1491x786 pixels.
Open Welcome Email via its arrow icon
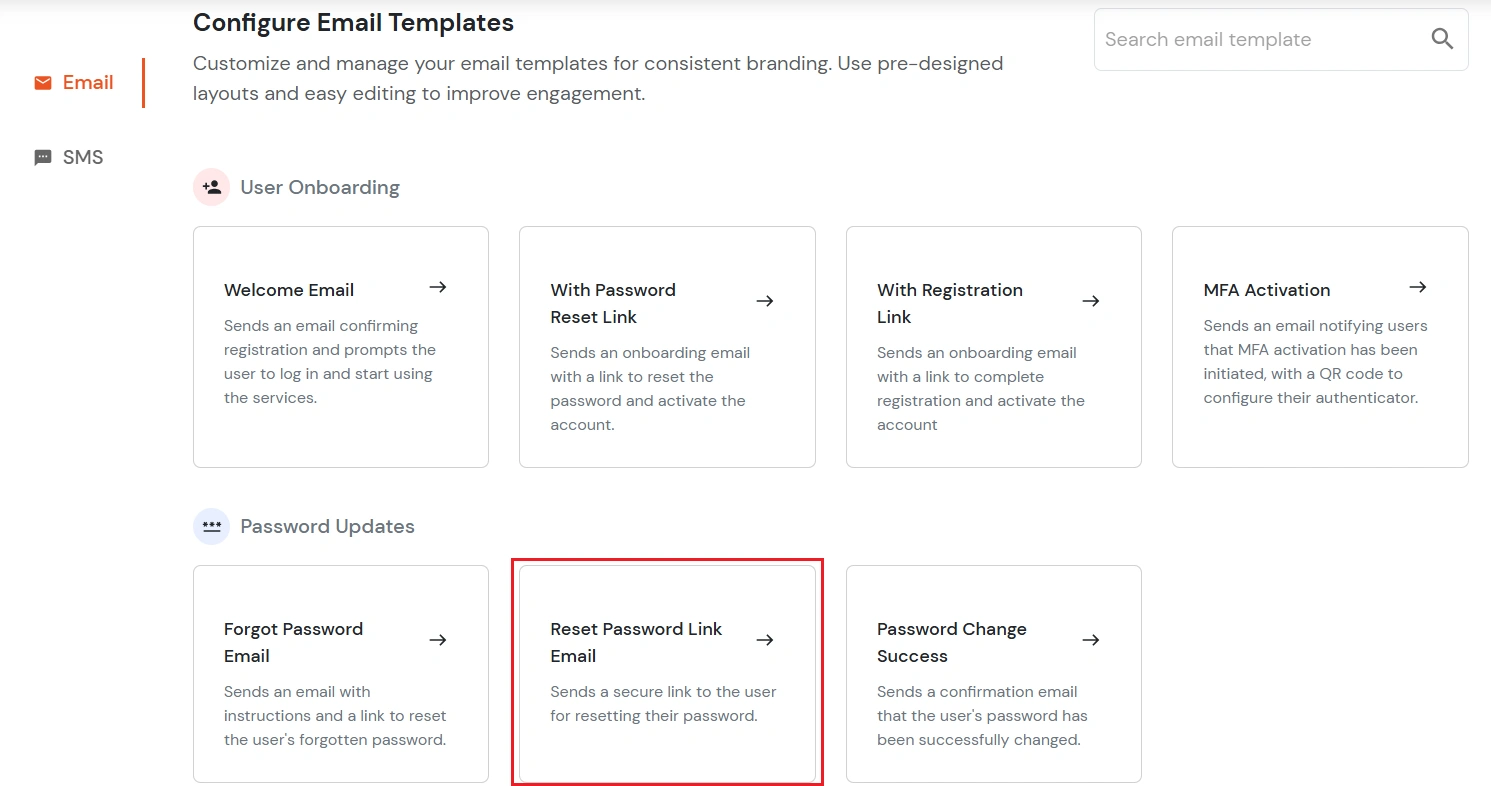[437, 287]
